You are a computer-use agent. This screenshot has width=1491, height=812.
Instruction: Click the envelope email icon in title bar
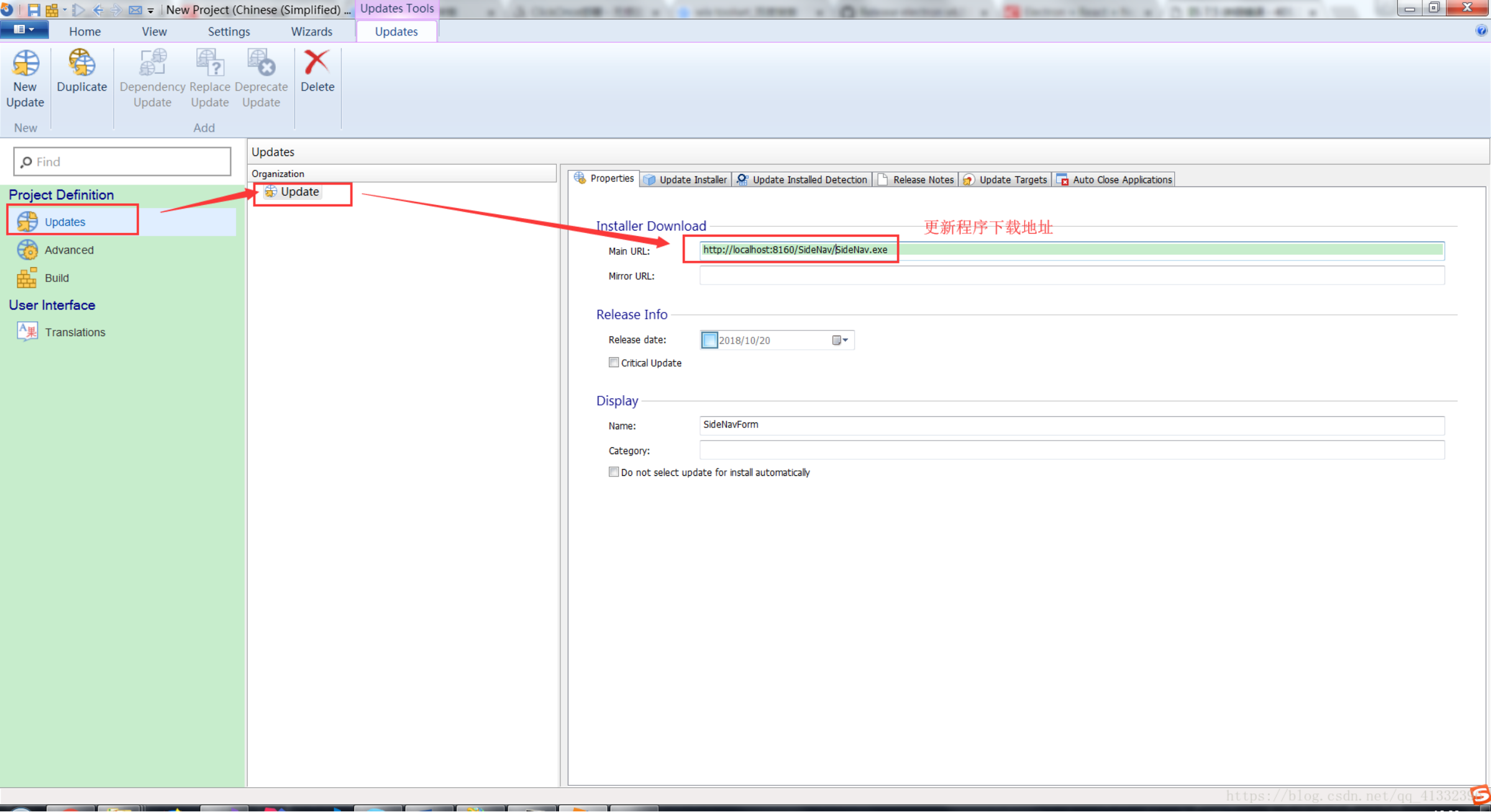click(135, 9)
